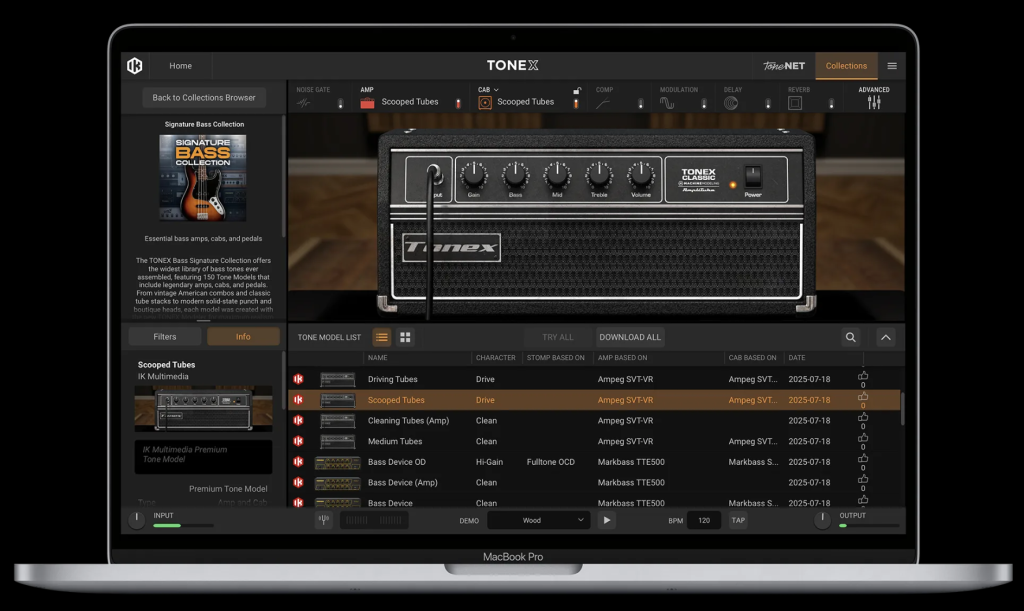Viewport: 1024px width, 611px height.
Task: Like the Driving Tubes tone model
Action: (x=863, y=376)
